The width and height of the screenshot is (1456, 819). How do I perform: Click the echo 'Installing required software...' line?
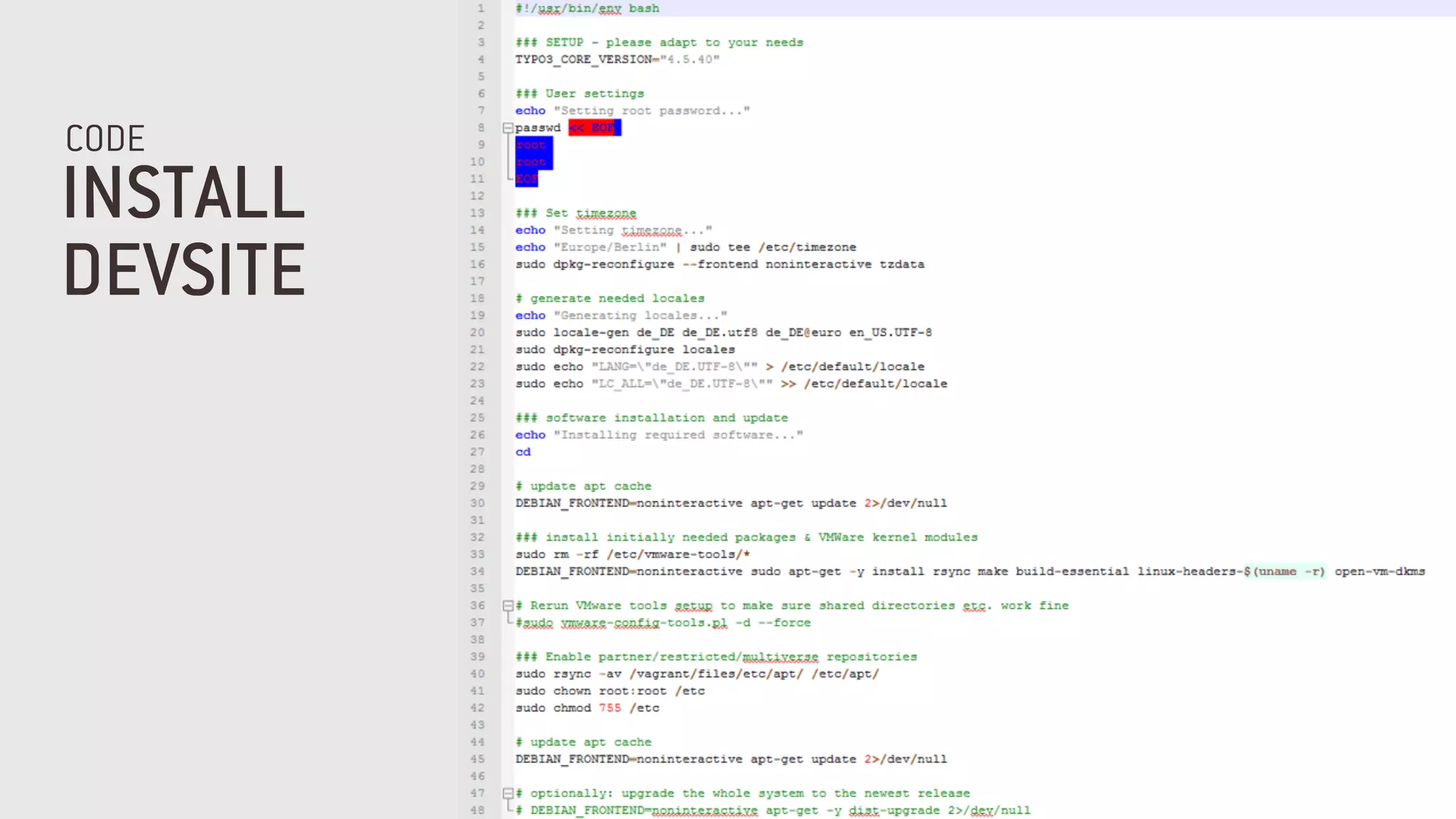click(x=659, y=435)
